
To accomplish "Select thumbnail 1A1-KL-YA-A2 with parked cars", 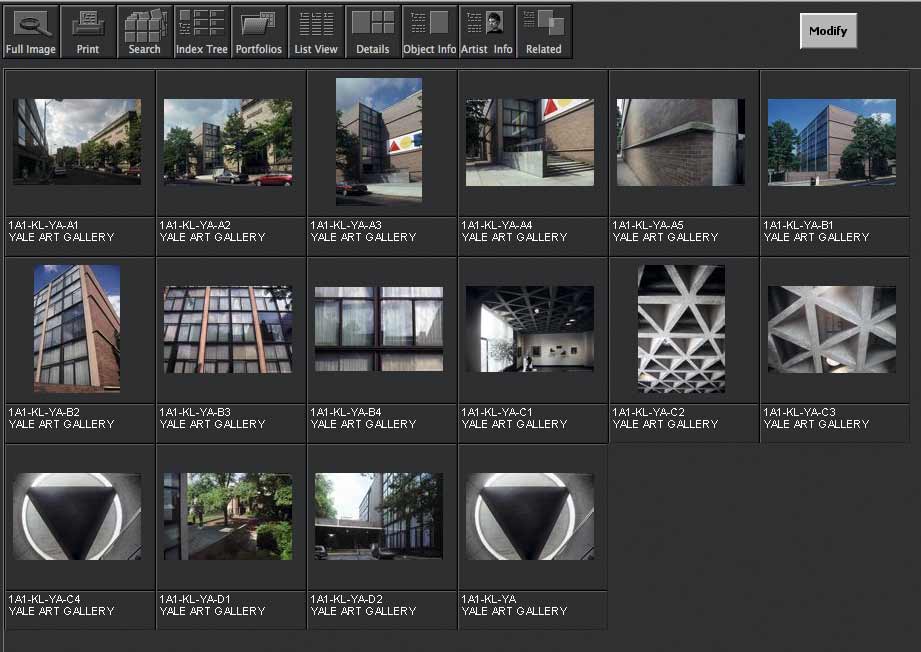I will (x=228, y=142).
